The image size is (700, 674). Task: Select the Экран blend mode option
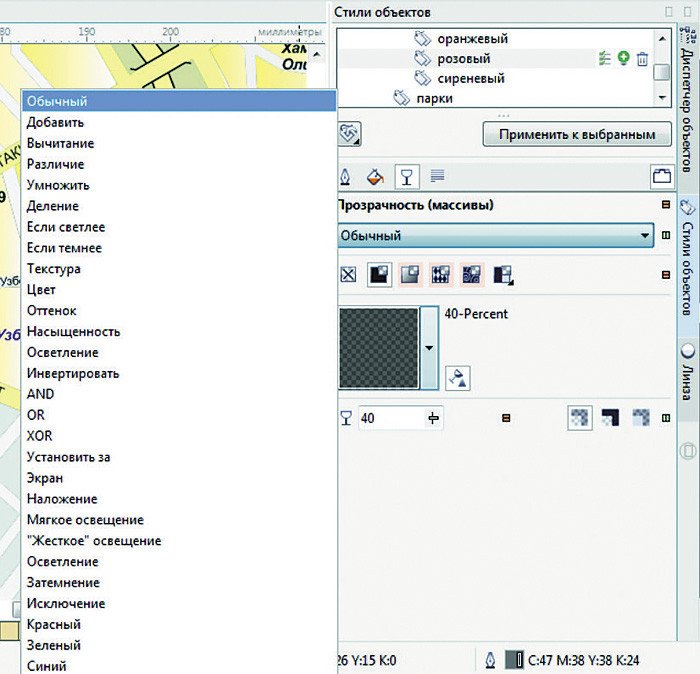coord(45,478)
